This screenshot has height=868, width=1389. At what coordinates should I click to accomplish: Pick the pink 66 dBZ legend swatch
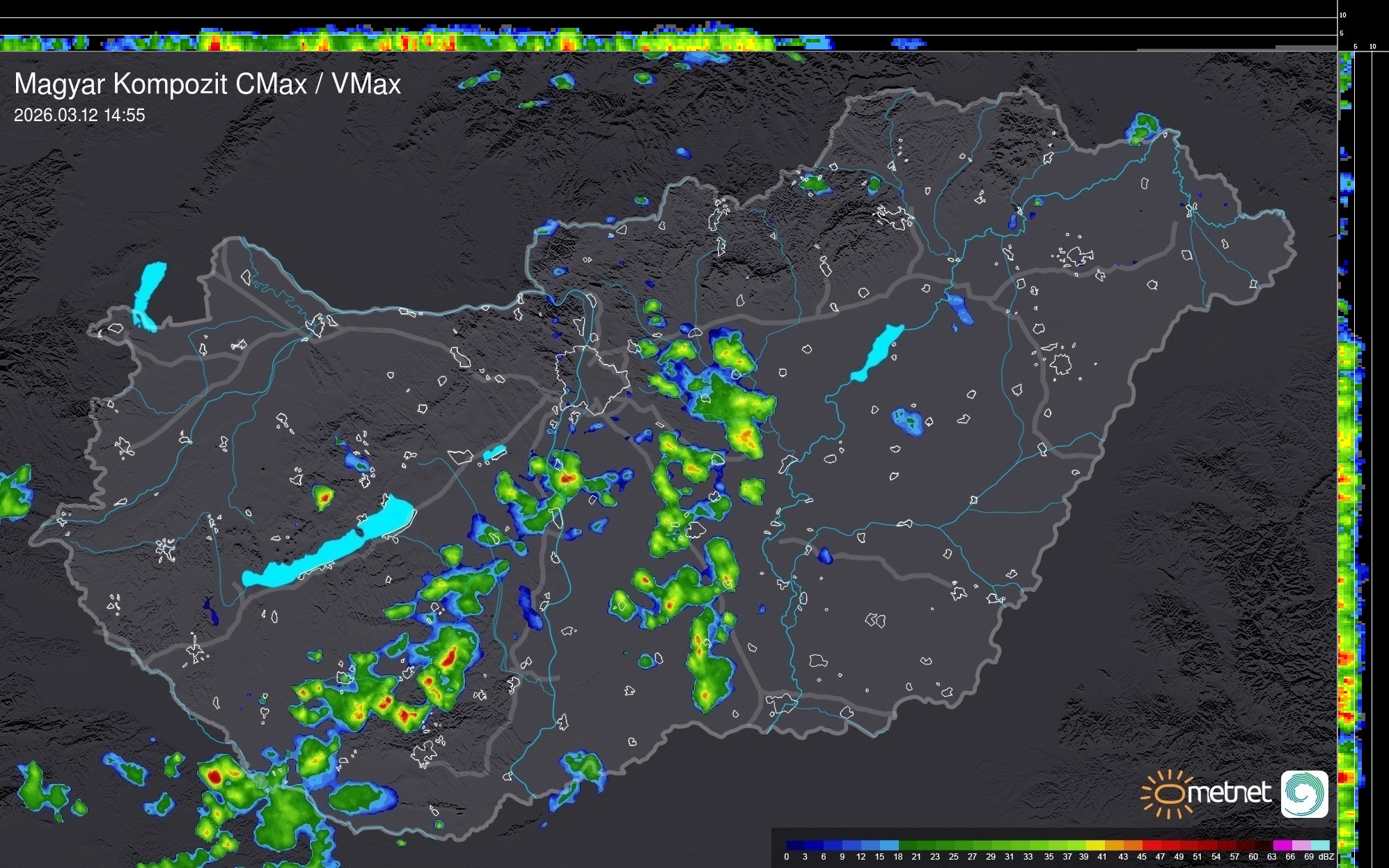click(1301, 845)
